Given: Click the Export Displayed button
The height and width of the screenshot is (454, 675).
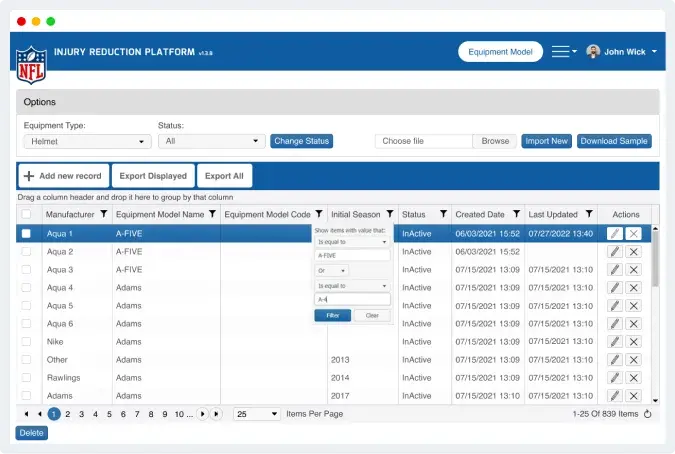Looking at the screenshot, I should (x=153, y=176).
